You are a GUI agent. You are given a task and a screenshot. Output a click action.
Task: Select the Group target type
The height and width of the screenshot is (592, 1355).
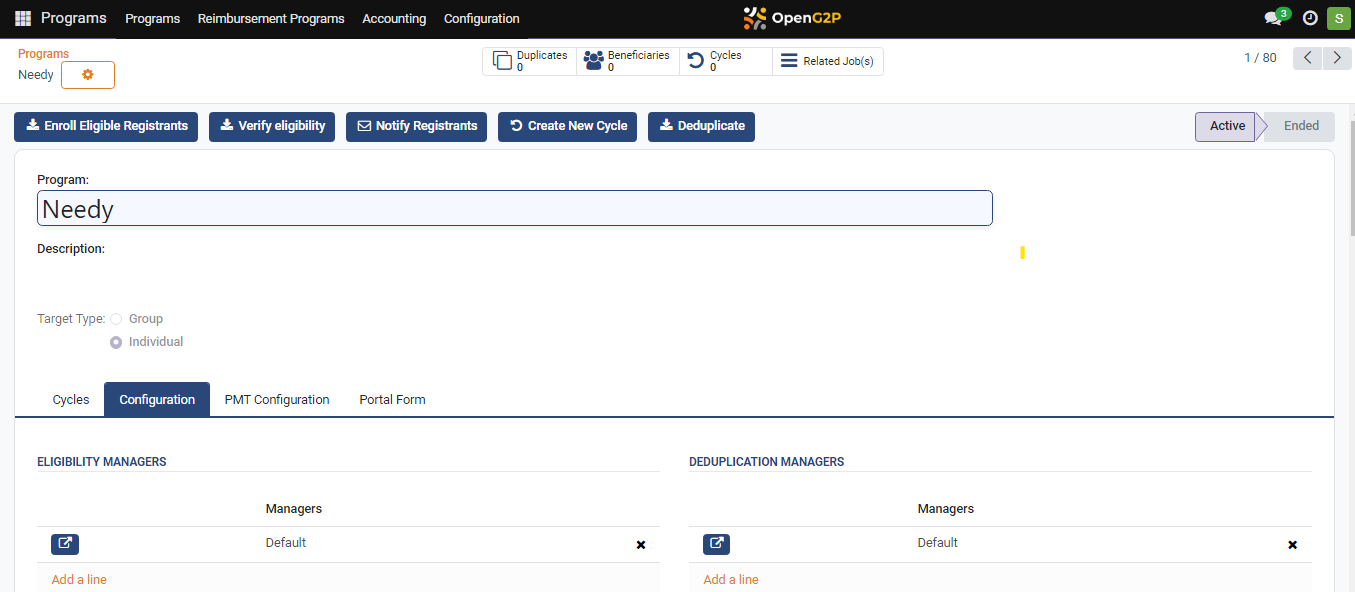click(x=116, y=319)
